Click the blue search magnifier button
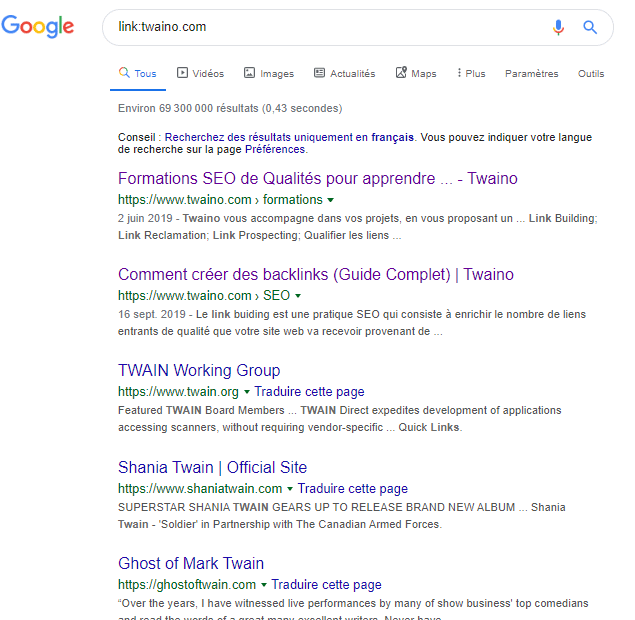635x620 pixels. (x=590, y=27)
